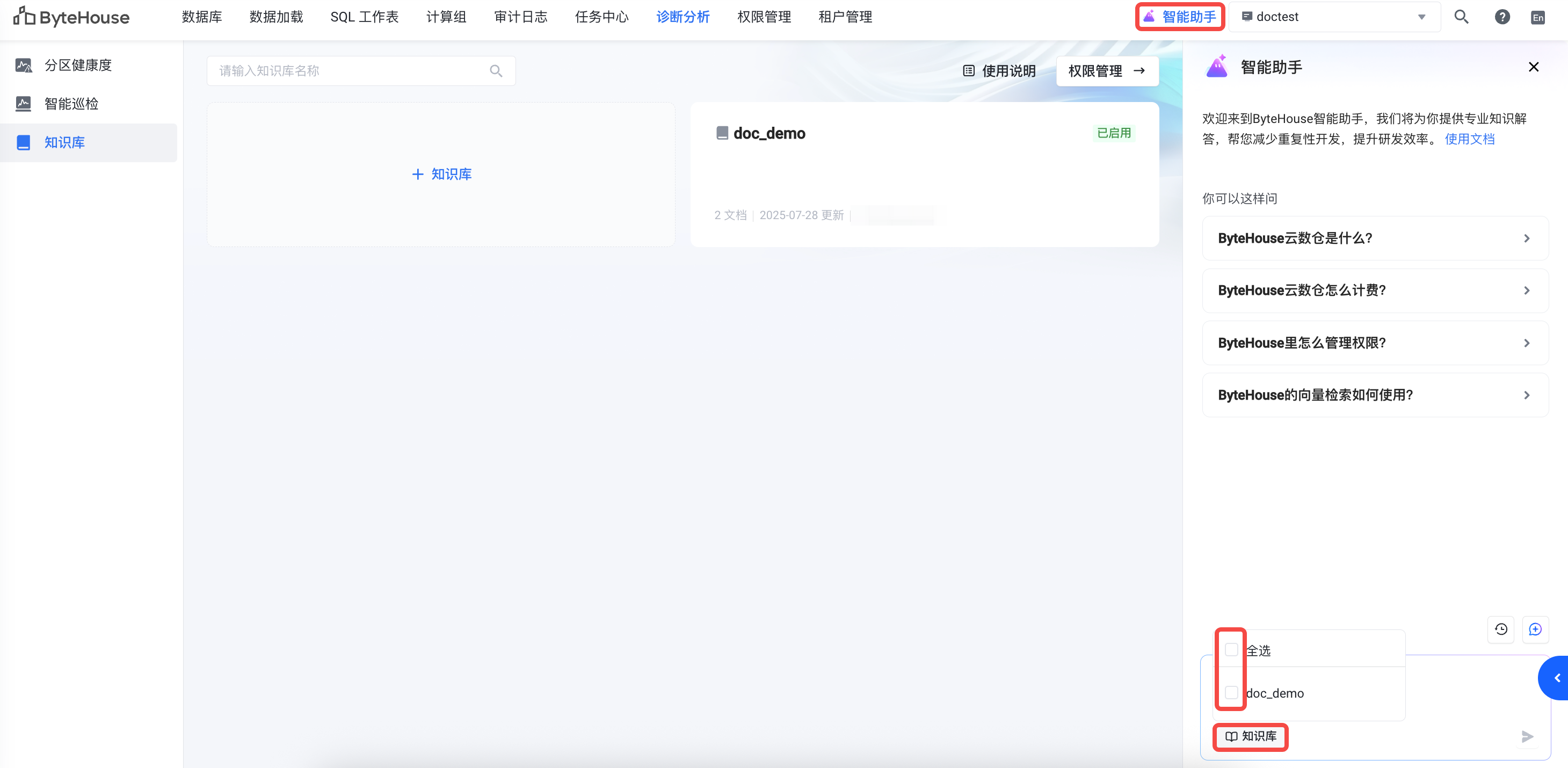Click the send message arrow icon
This screenshot has height=768, width=1568.
point(1527,736)
